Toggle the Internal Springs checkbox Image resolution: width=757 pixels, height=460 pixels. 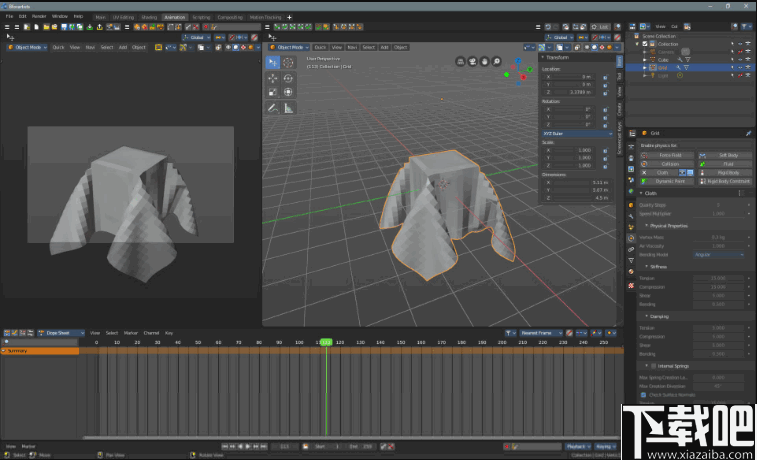click(x=653, y=366)
